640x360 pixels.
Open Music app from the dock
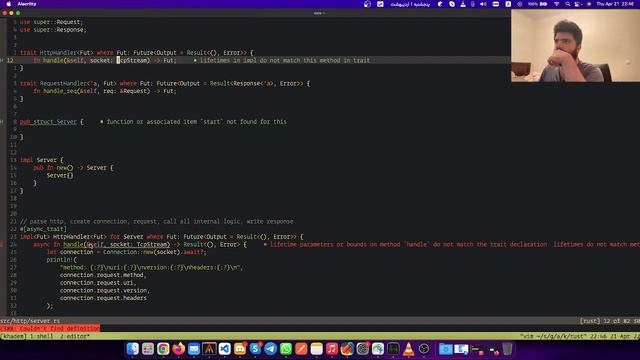coord(331,349)
